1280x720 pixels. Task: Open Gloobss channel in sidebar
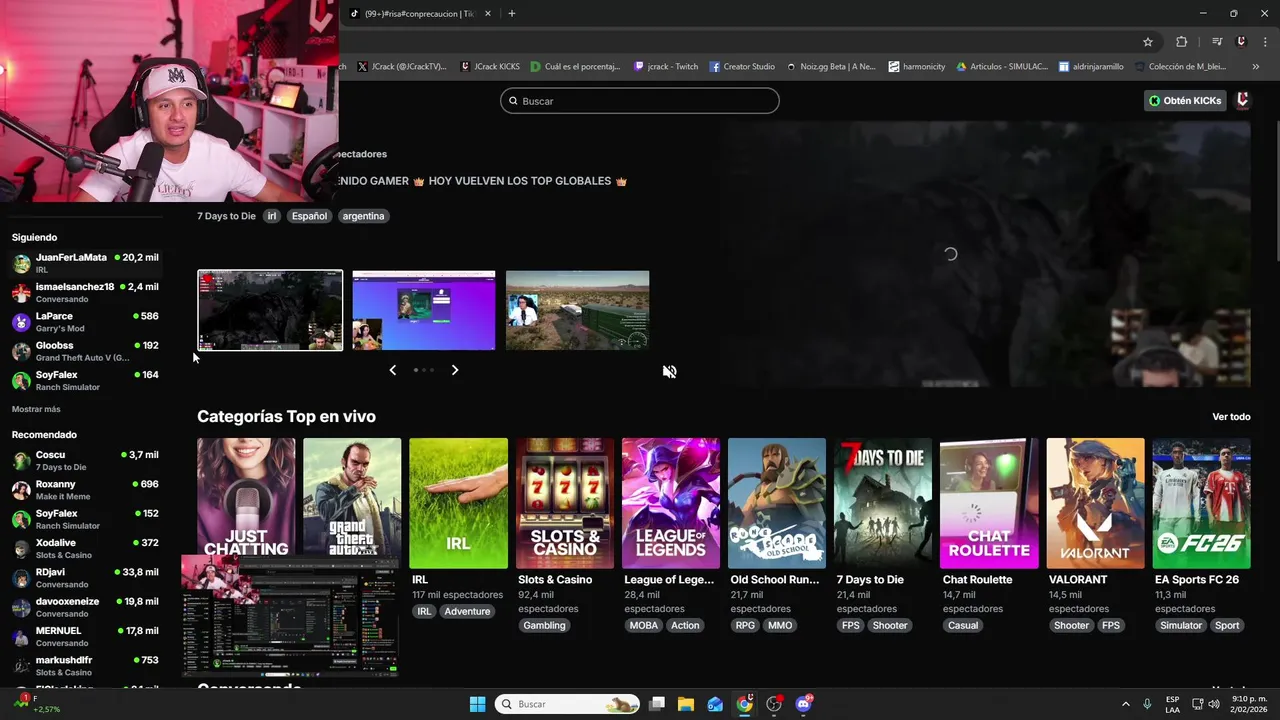click(x=85, y=351)
